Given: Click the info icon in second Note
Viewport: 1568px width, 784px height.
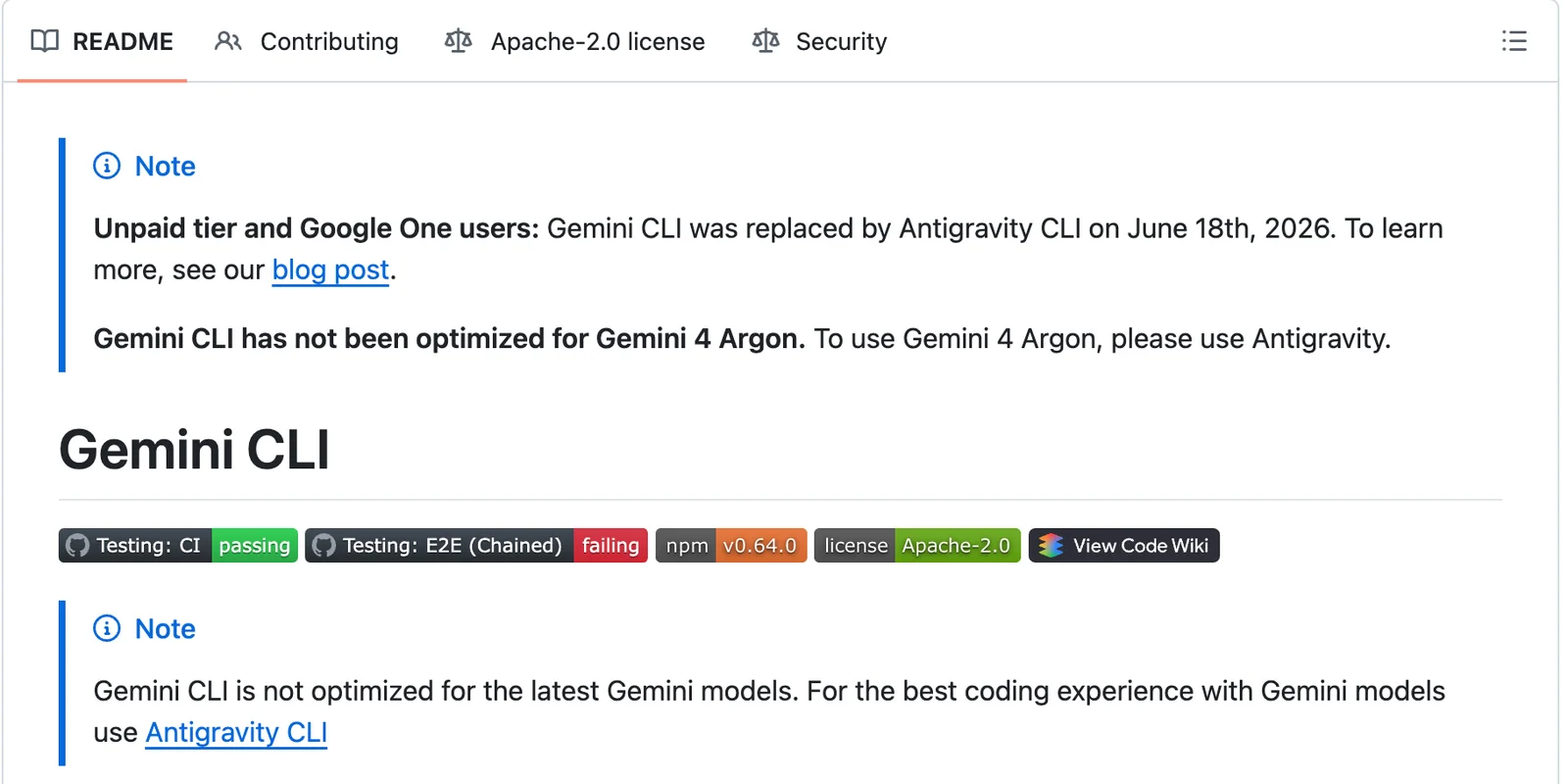Looking at the screenshot, I should (107, 628).
